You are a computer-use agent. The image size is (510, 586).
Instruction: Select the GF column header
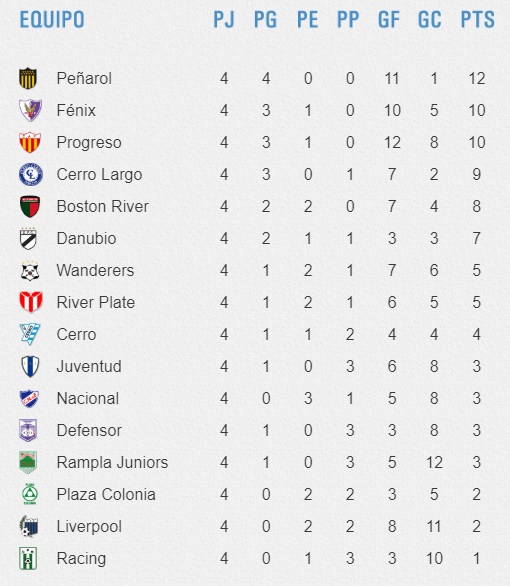click(389, 19)
